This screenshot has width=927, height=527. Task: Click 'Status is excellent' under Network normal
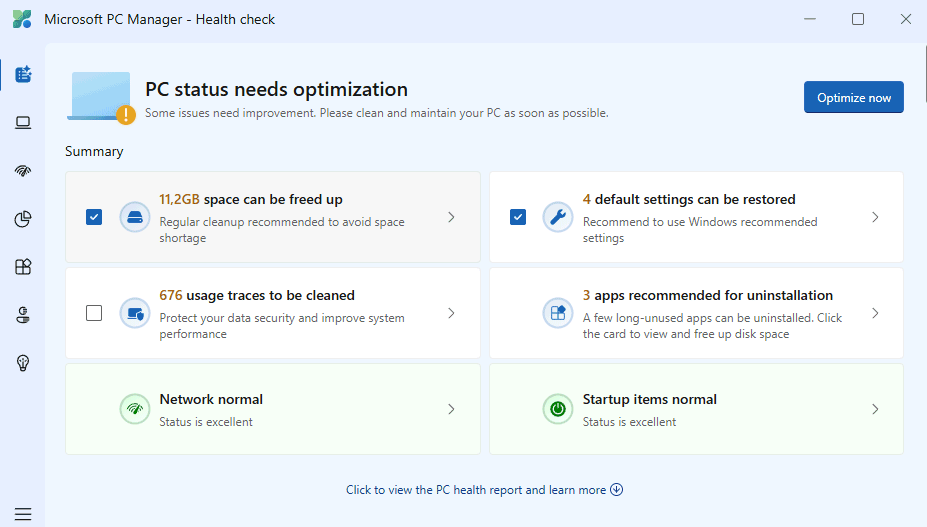[206, 422]
